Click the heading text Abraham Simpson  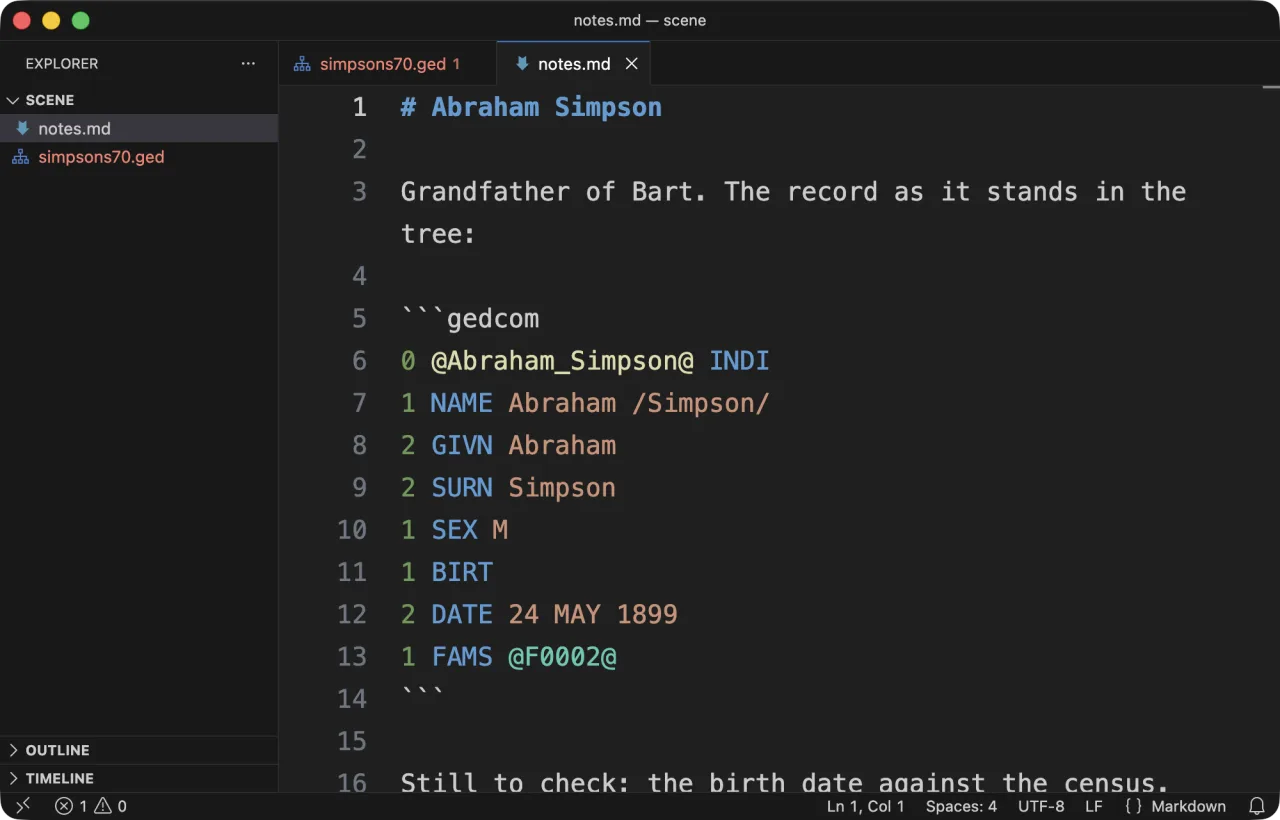pos(547,107)
